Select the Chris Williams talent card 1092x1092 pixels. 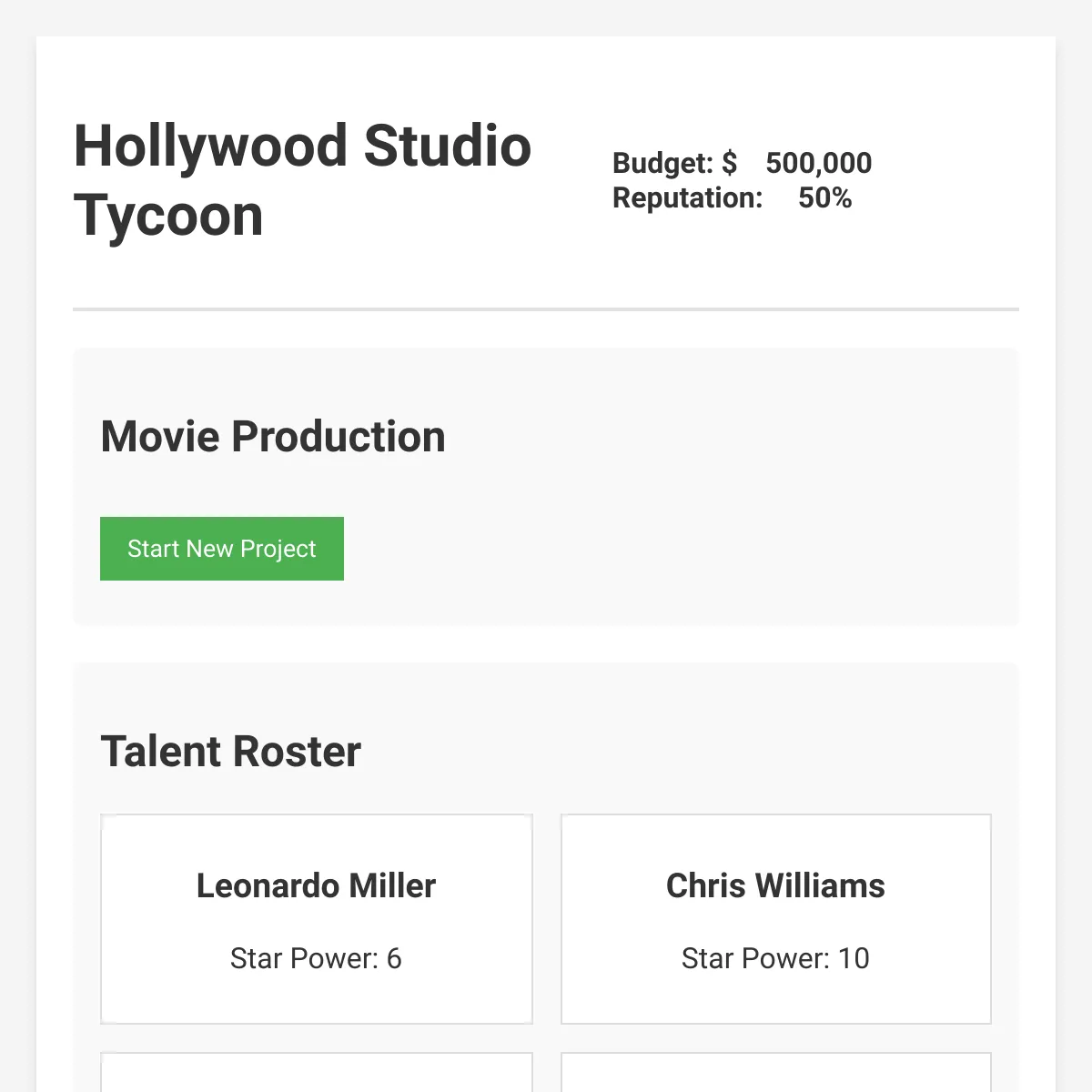[776, 919]
